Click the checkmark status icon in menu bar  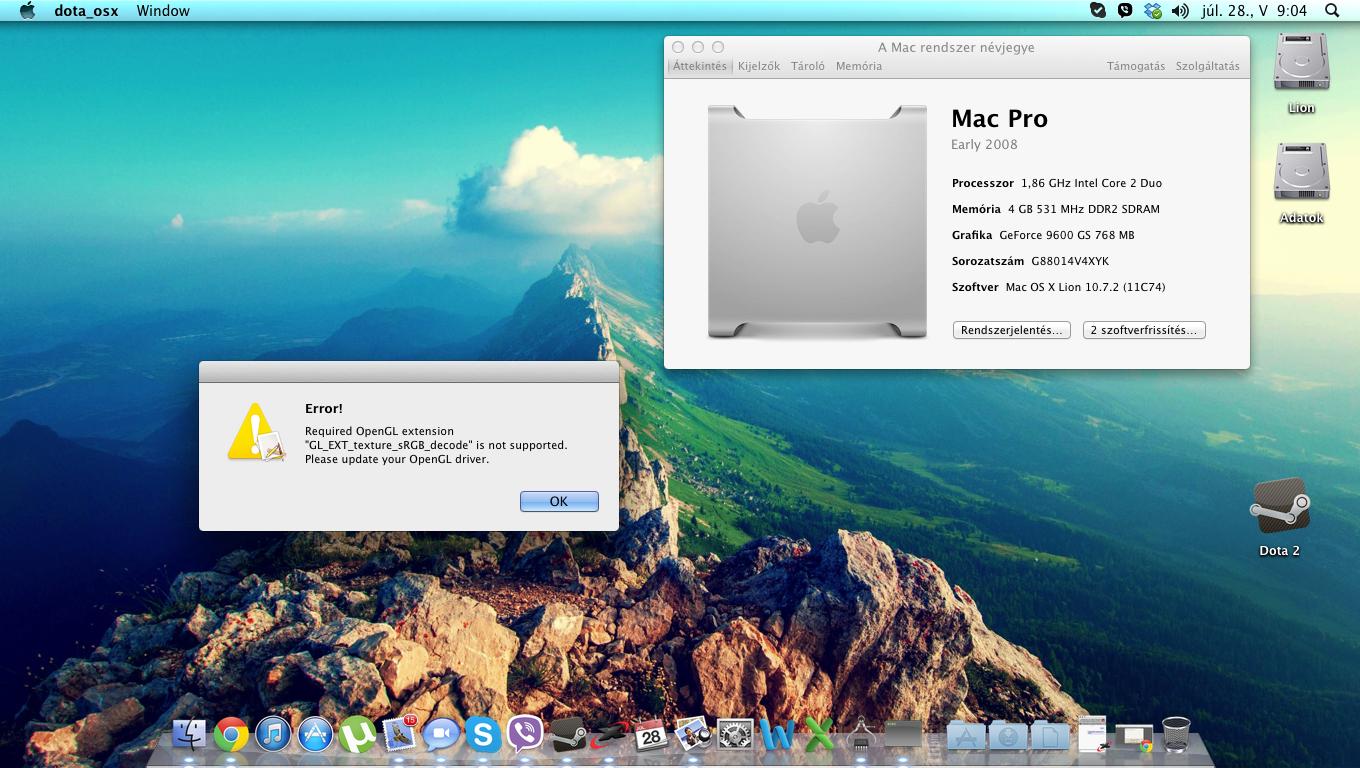tap(1098, 10)
